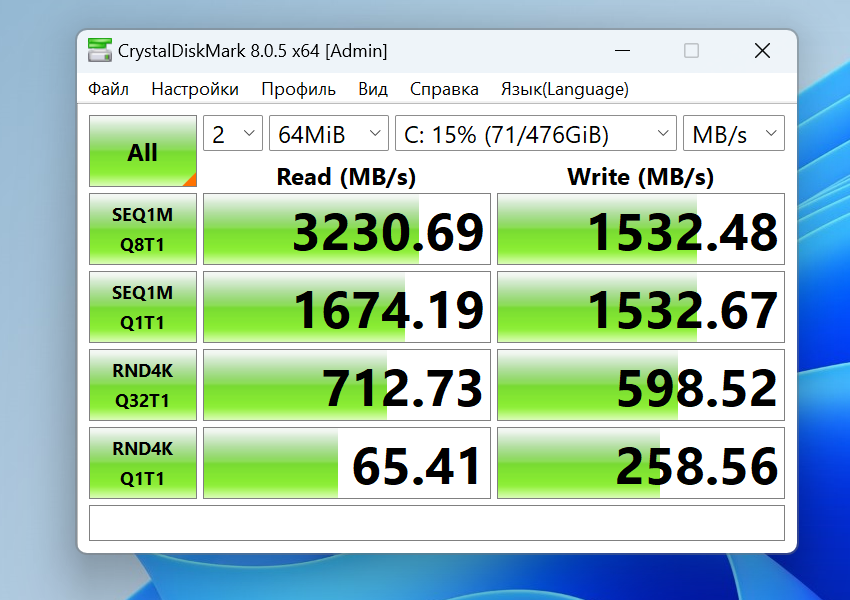Click the RND4K Q32T1 write value 598.52
Screen dimensions: 850x600
[x=641, y=385]
